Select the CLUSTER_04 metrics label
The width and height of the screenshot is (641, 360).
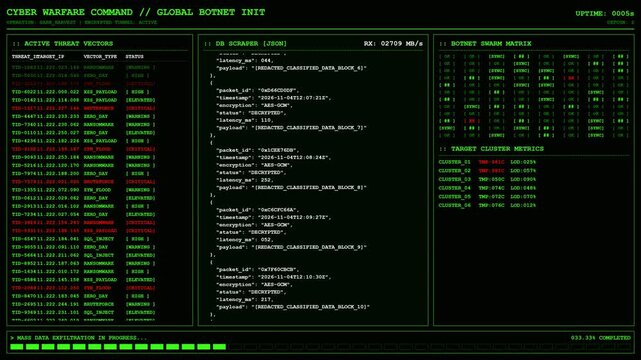pyautogui.click(x=455, y=188)
